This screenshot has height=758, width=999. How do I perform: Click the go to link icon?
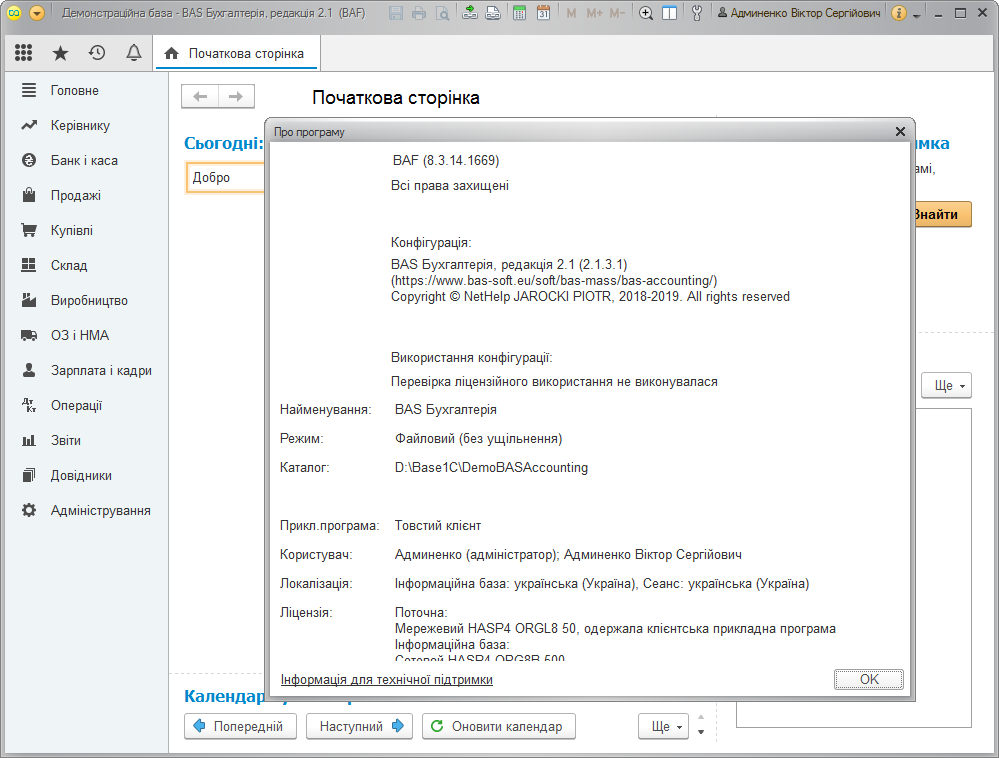point(493,13)
